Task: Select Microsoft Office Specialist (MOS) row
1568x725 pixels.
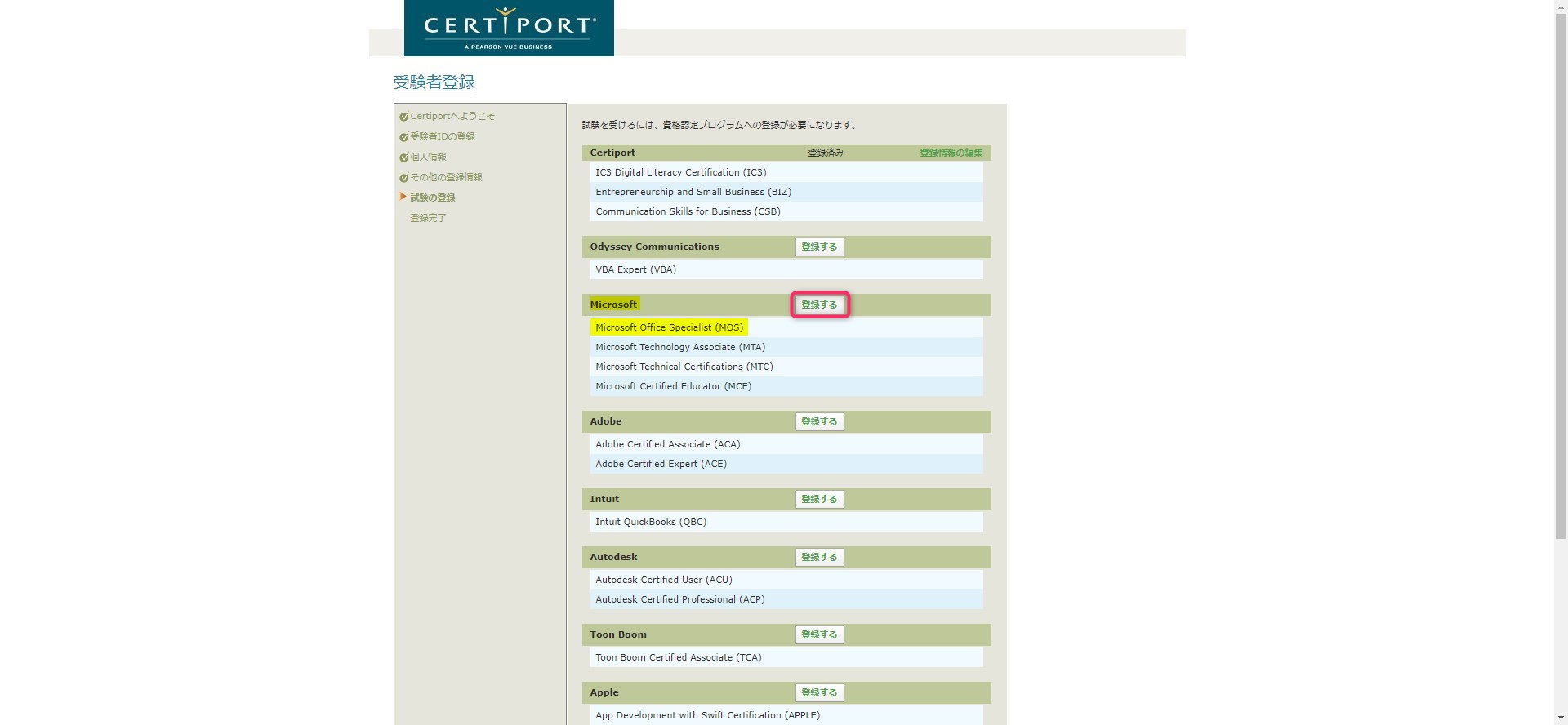Action: click(669, 327)
